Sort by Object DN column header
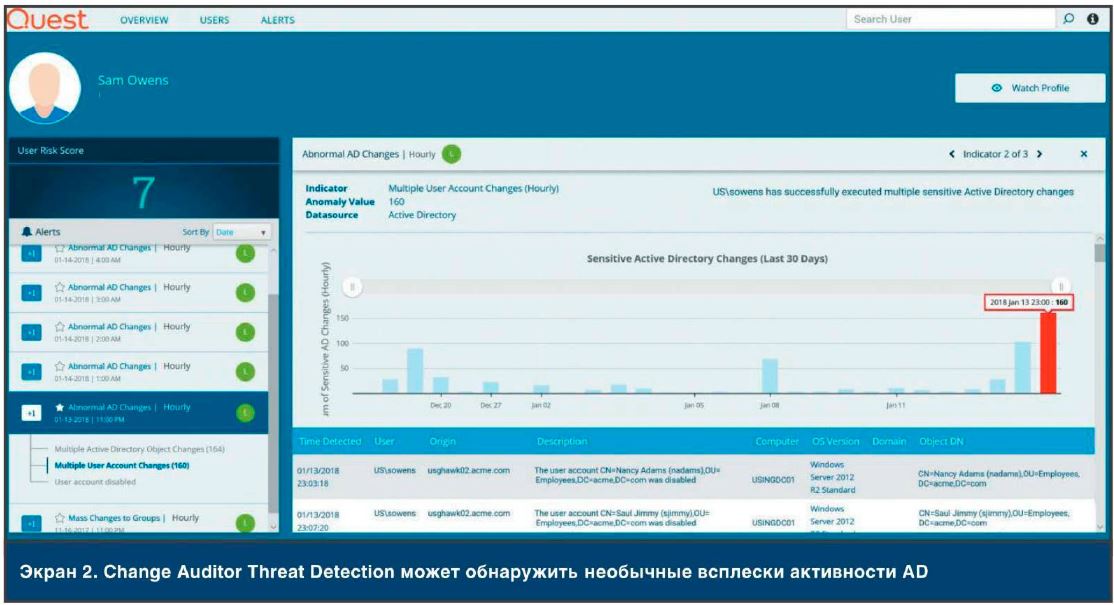The height and width of the screenshot is (605, 1114). (x=941, y=441)
